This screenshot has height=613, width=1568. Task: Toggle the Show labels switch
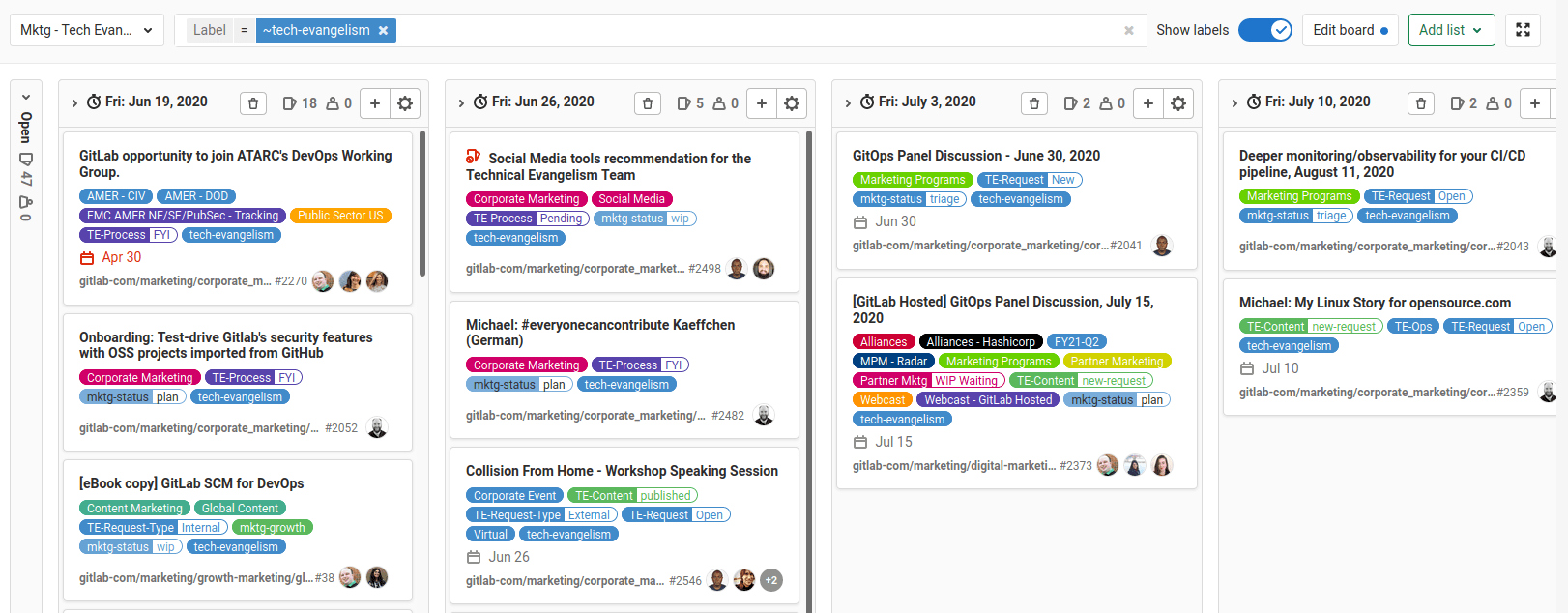click(1265, 30)
